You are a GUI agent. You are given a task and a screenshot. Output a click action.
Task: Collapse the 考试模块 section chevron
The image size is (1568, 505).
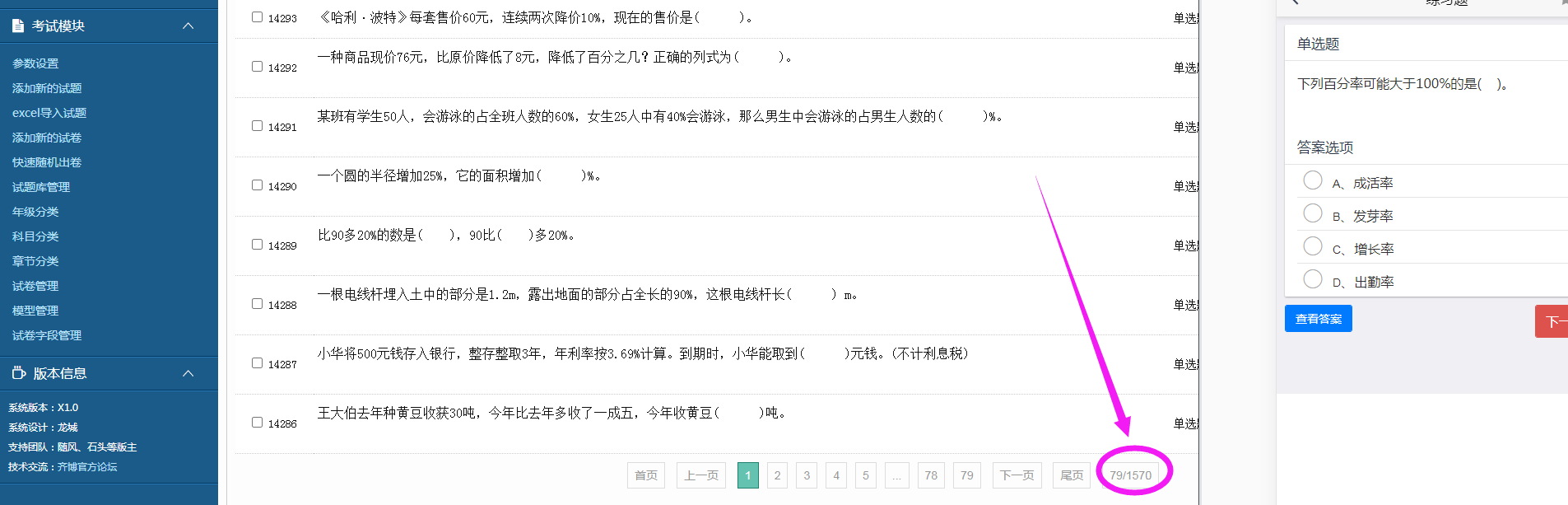[x=188, y=26]
